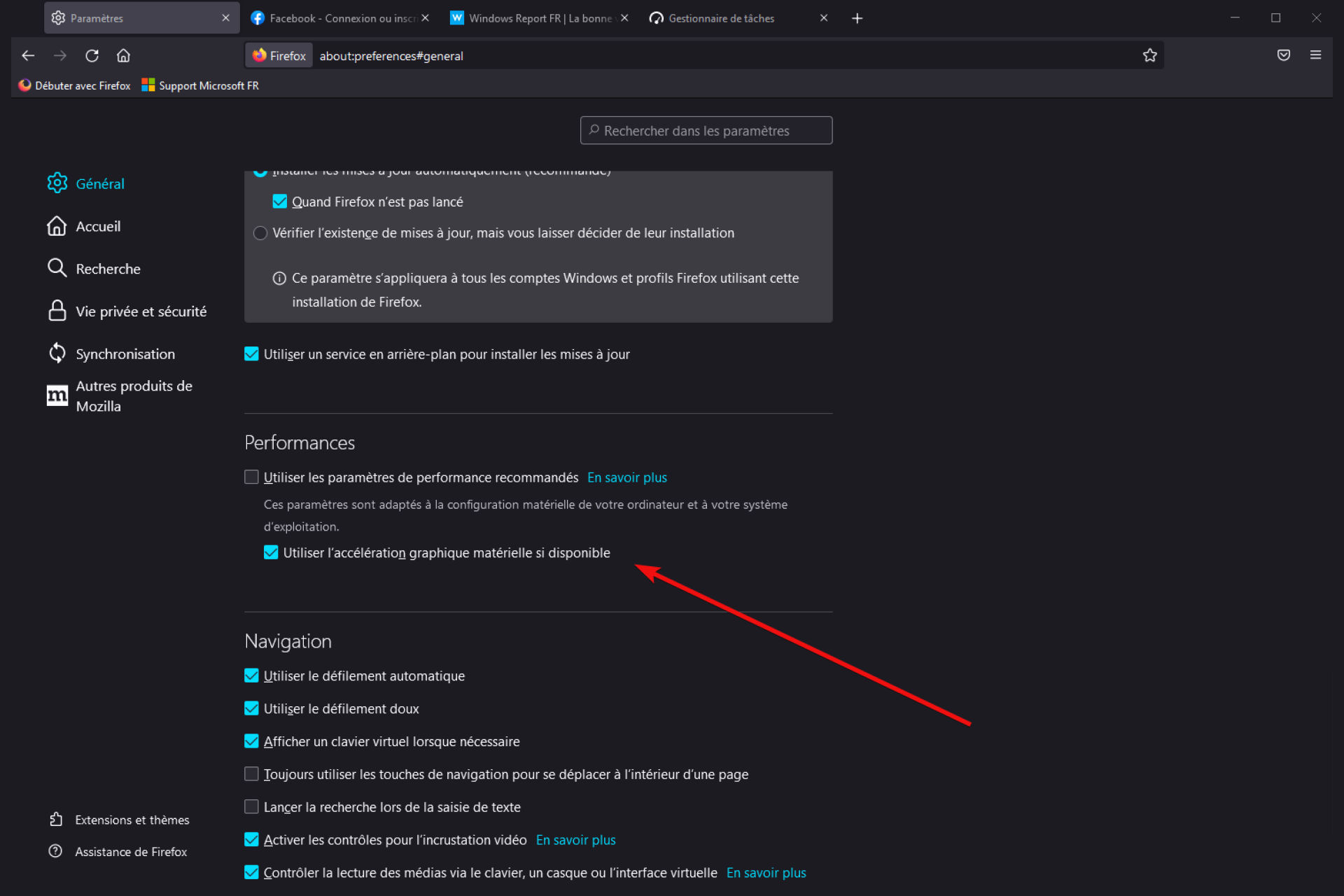Open Autres produits de Mozilla

[133, 396]
